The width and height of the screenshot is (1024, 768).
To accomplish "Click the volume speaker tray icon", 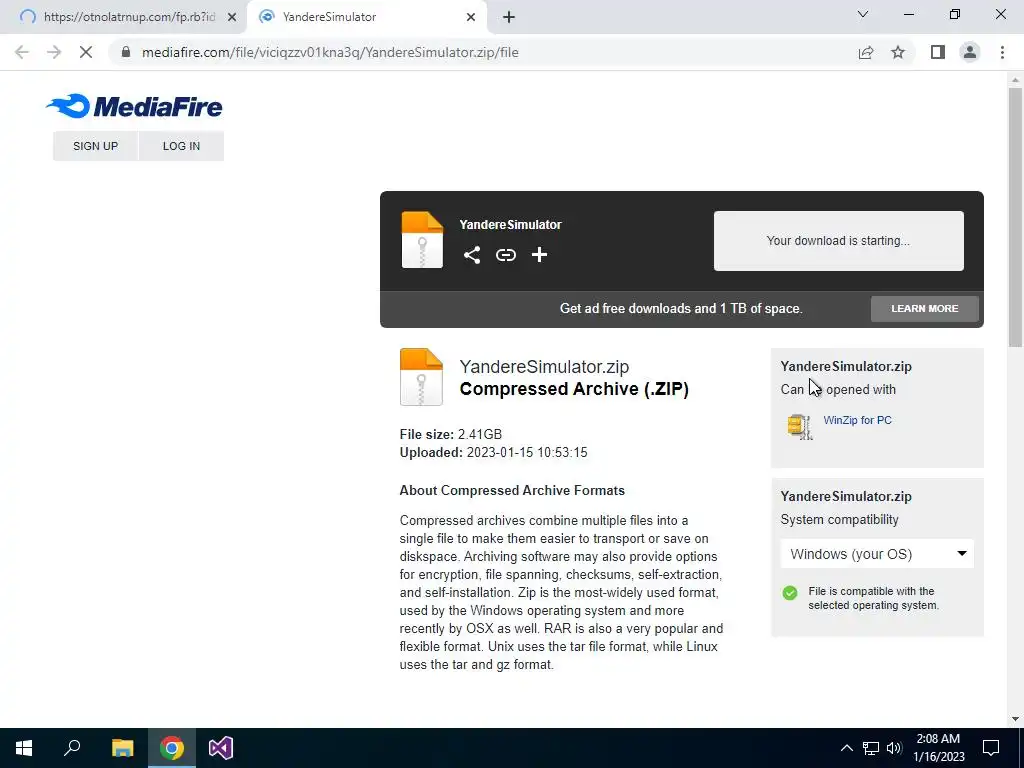I will pyautogui.click(x=894, y=748).
